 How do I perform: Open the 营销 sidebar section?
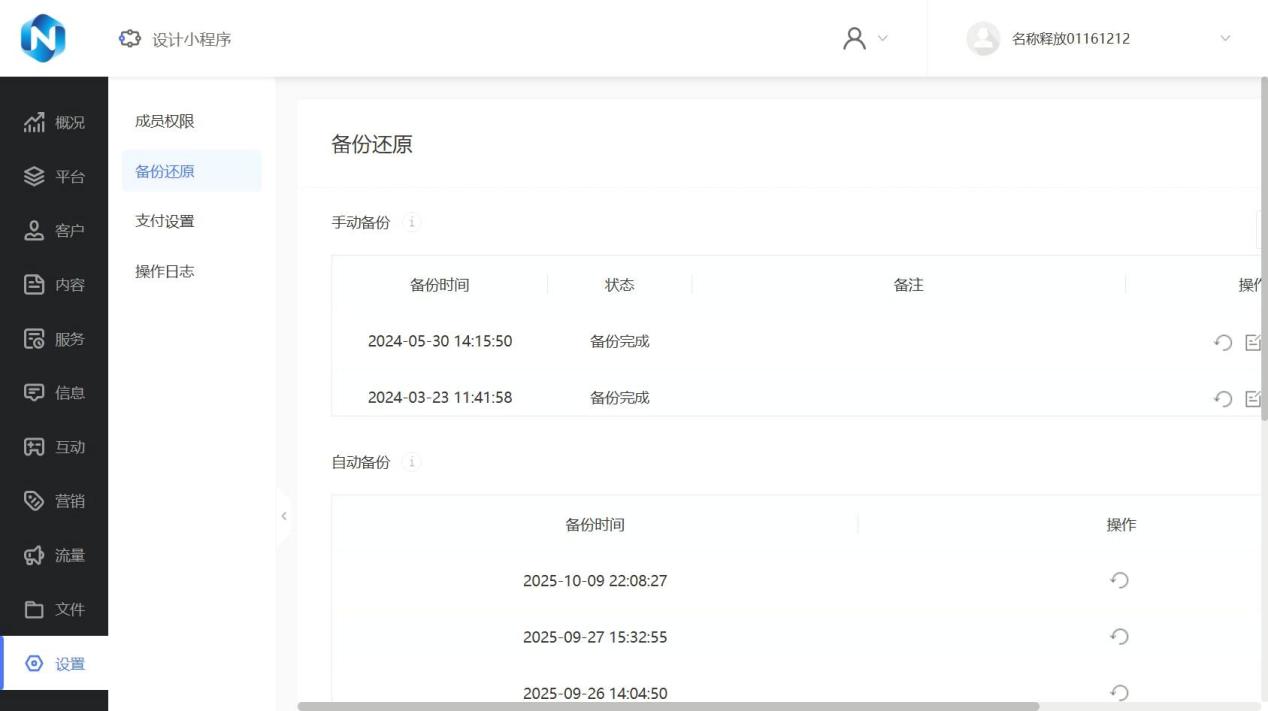pyautogui.click(x=55, y=501)
